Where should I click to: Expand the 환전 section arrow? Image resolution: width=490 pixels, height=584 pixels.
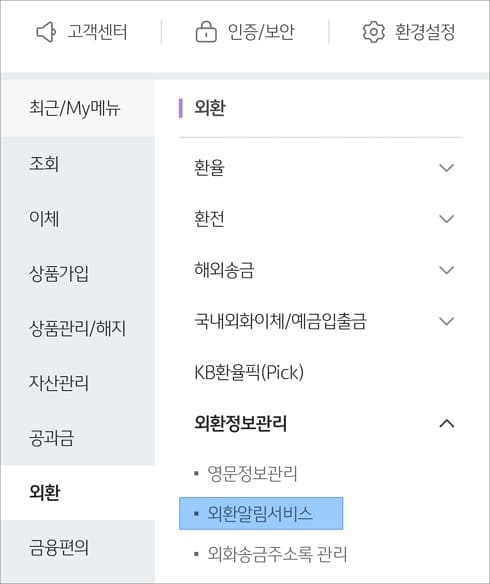pos(446,219)
